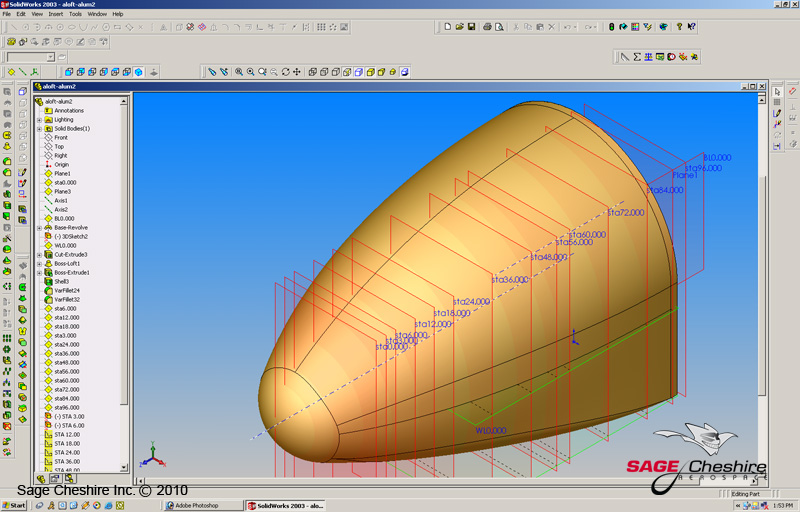This screenshot has width=800, height=512.
Task: Click the Windows Start button
Action: coord(15,506)
